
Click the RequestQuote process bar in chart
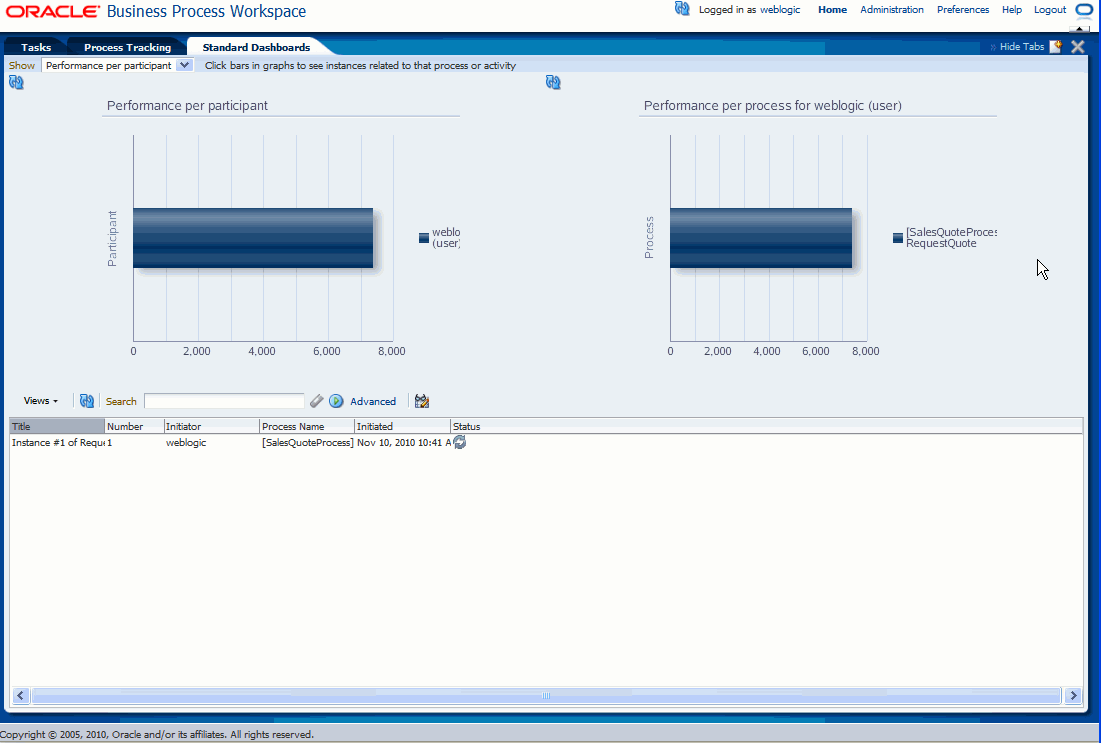coord(761,237)
